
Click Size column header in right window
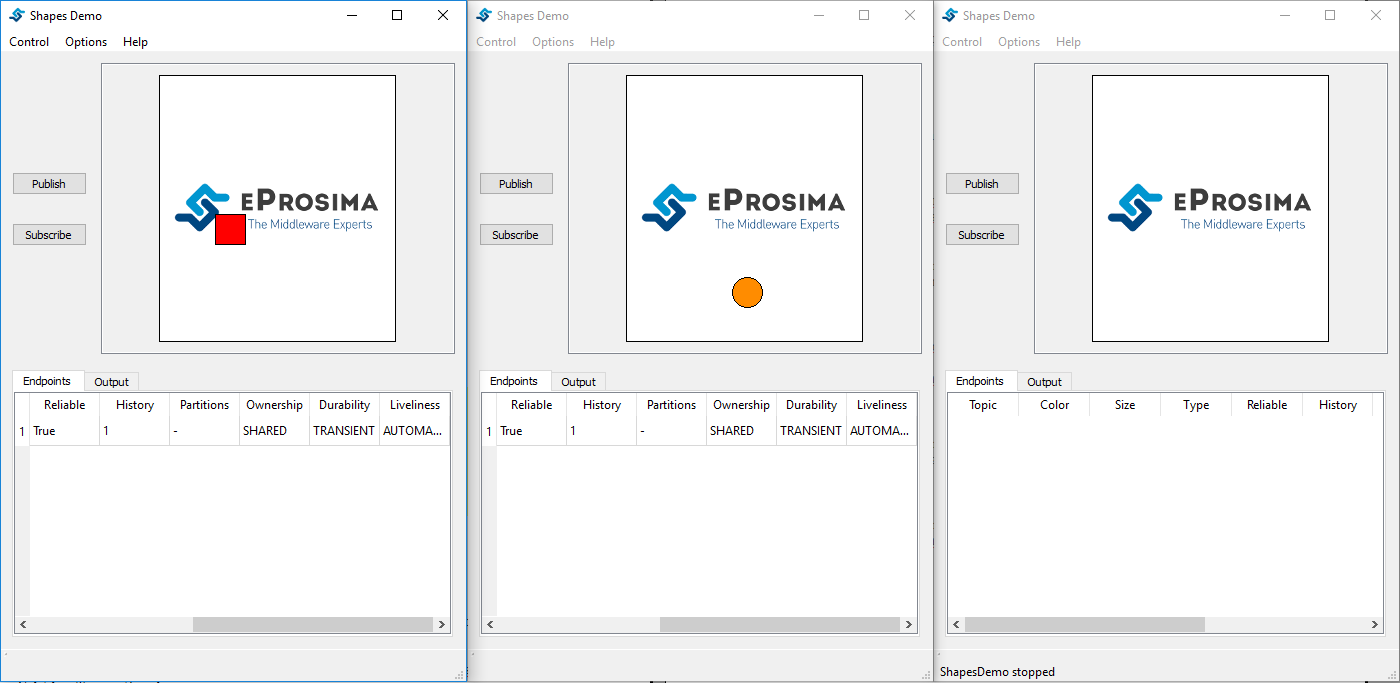(1125, 405)
